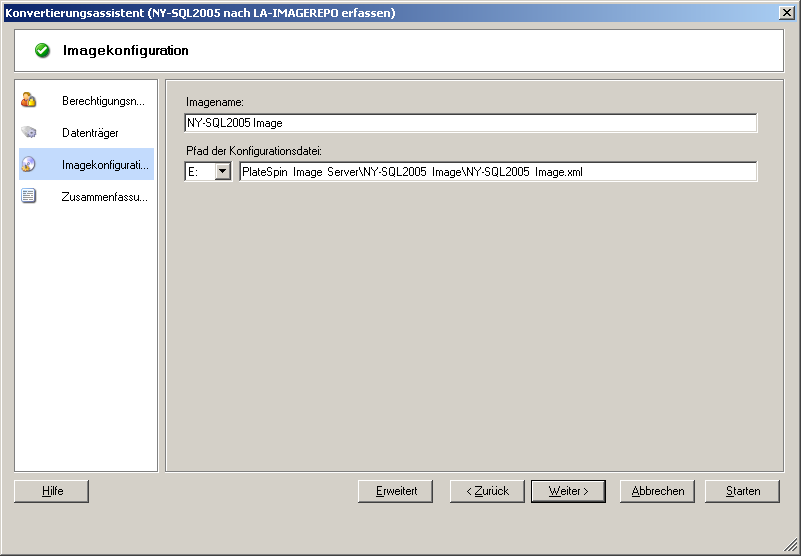Click the Hilfe button
The image size is (801, 556).
(x=52, y=491)
